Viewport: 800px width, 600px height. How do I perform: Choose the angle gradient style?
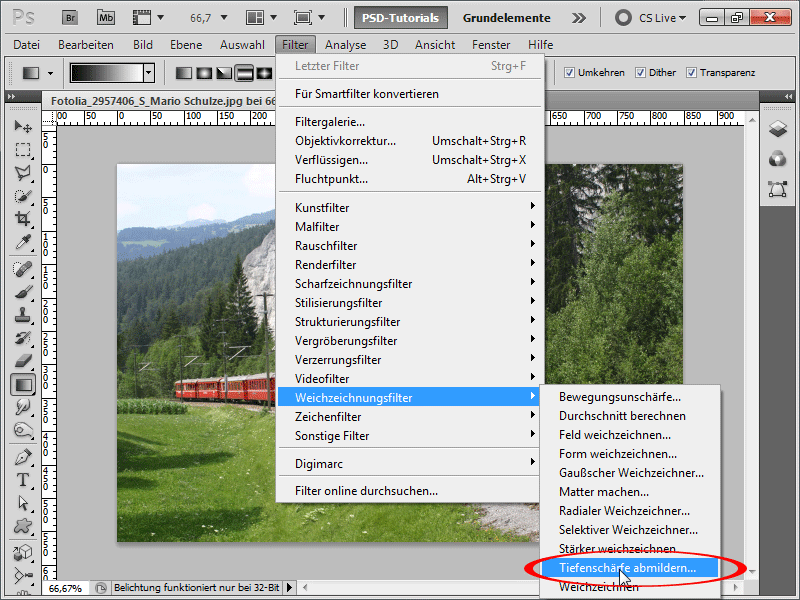click(224, 73)
